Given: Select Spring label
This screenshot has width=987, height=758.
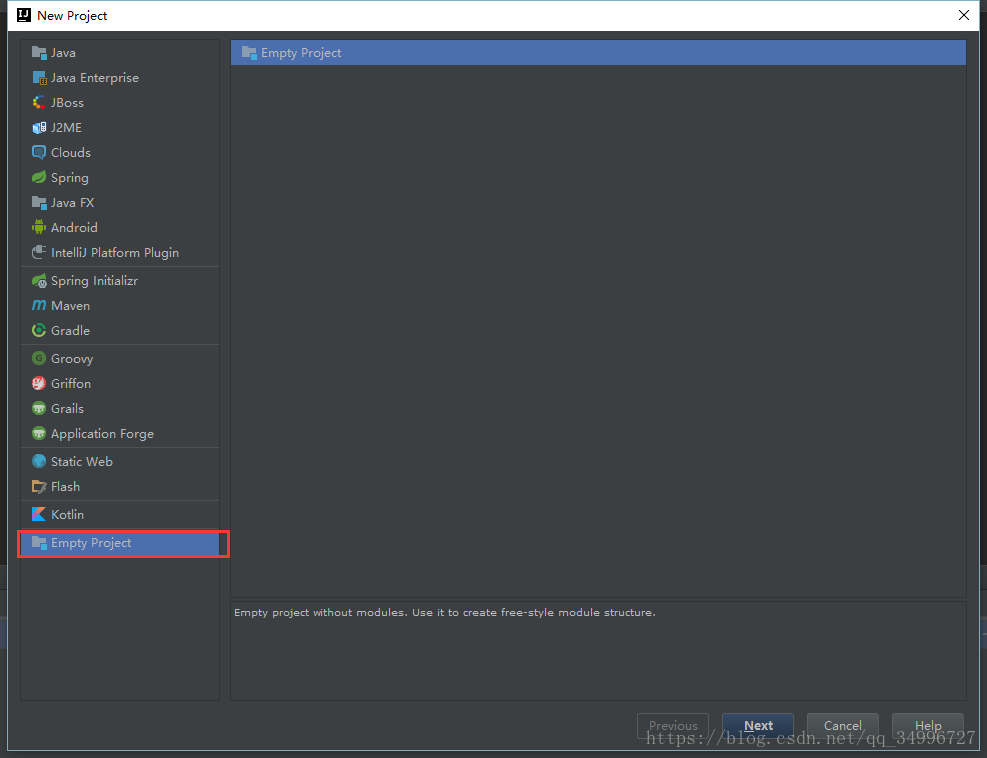Looking at the screenshot, I should coord(70,178).
